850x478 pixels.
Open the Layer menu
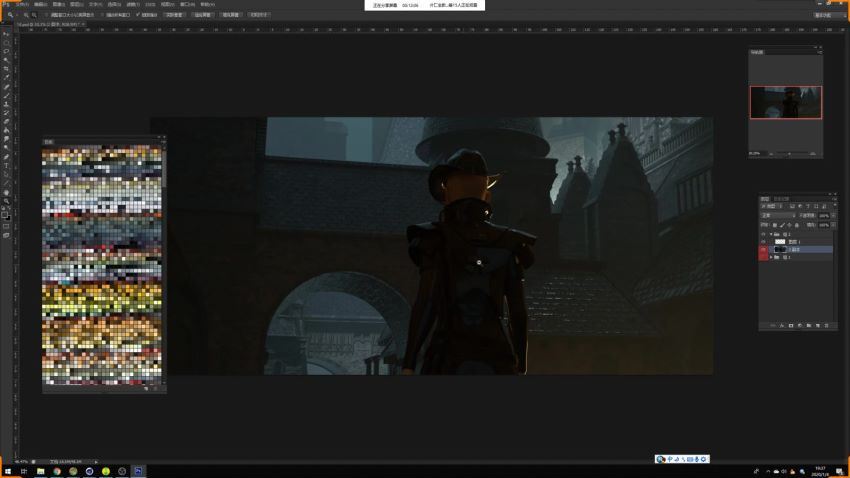coord(75,4)
